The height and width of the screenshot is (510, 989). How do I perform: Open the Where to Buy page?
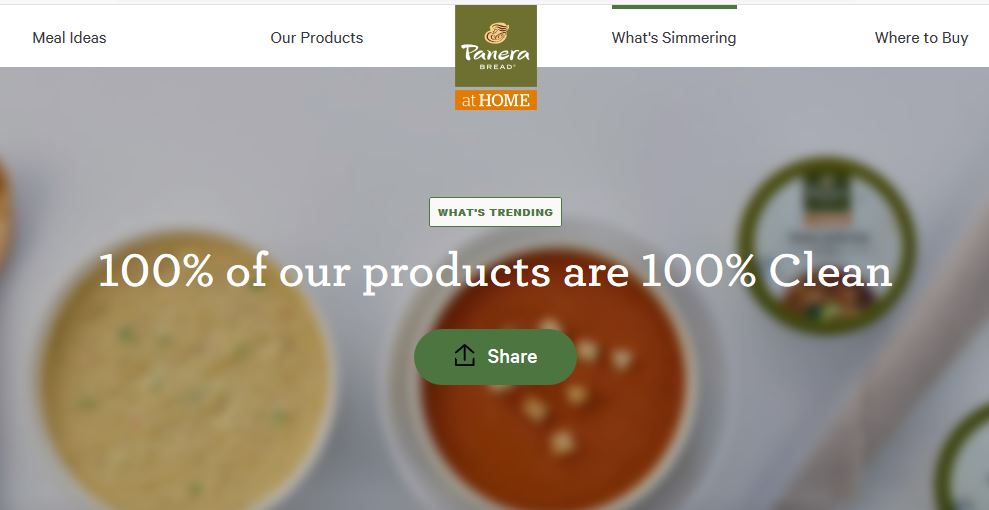pyautogui.click(x=921, y=38)
